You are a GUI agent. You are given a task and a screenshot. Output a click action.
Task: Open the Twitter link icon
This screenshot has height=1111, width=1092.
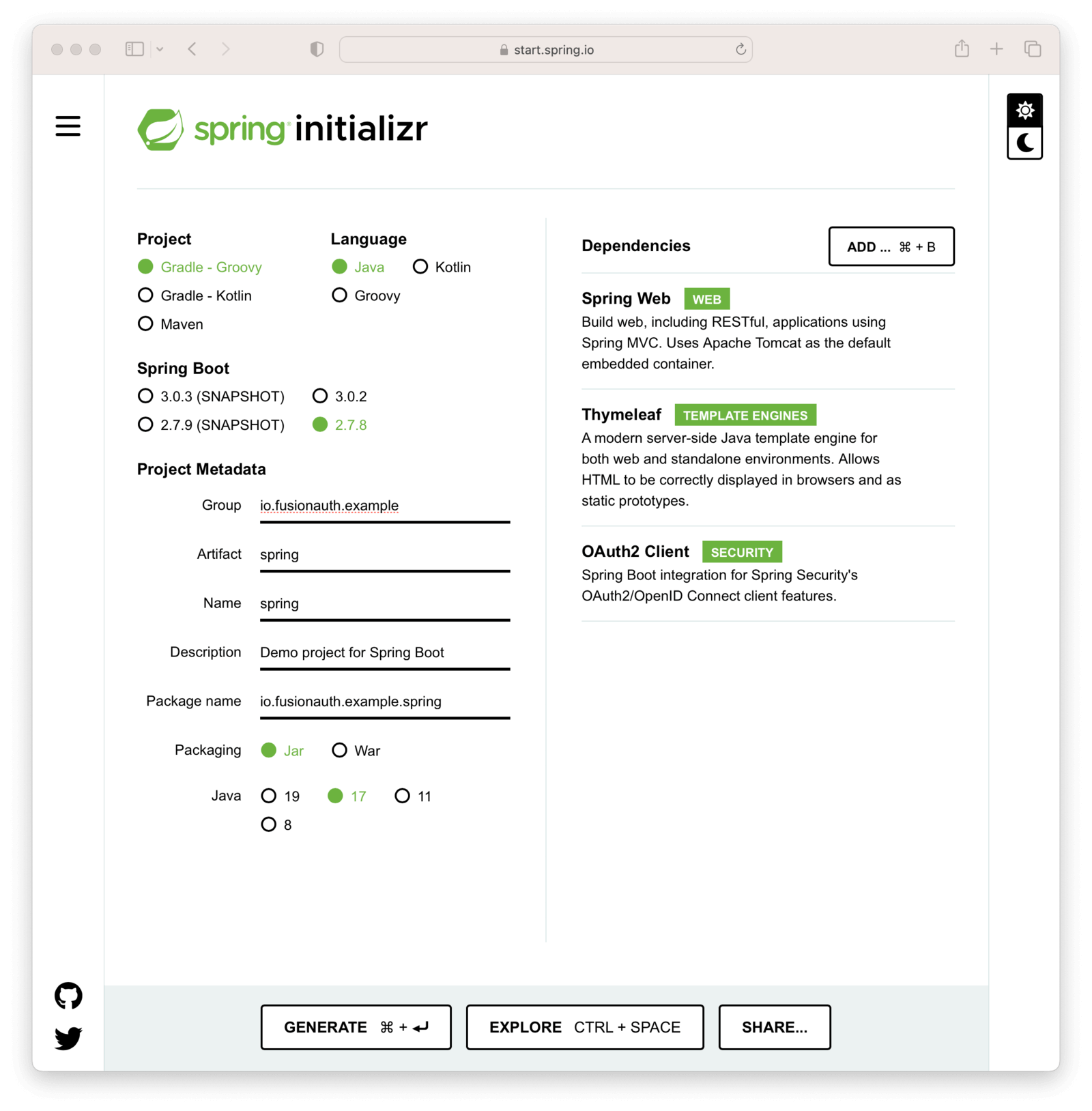pos(68,1038)
